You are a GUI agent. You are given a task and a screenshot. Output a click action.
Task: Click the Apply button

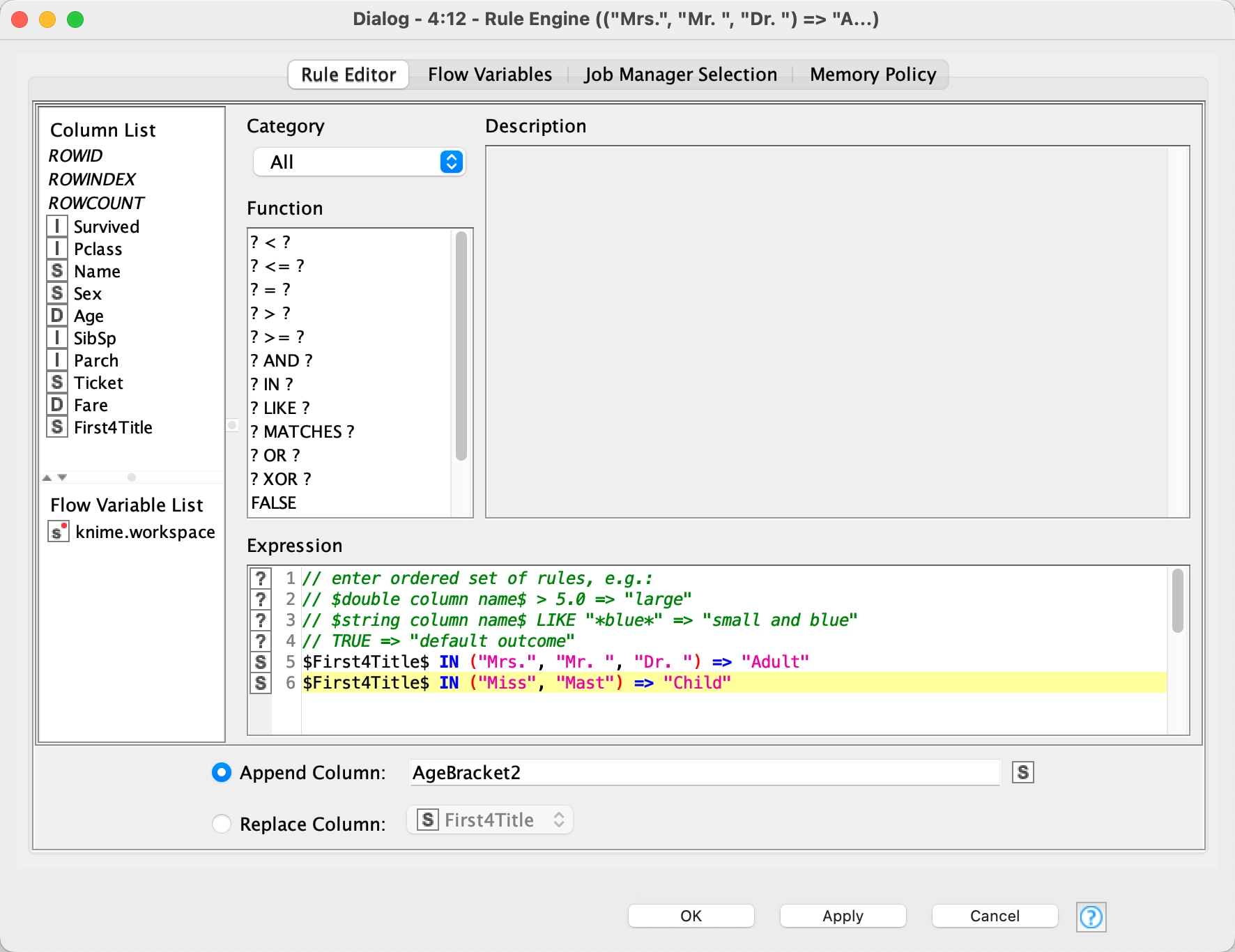pyautogui.click(x=843, y=916)
